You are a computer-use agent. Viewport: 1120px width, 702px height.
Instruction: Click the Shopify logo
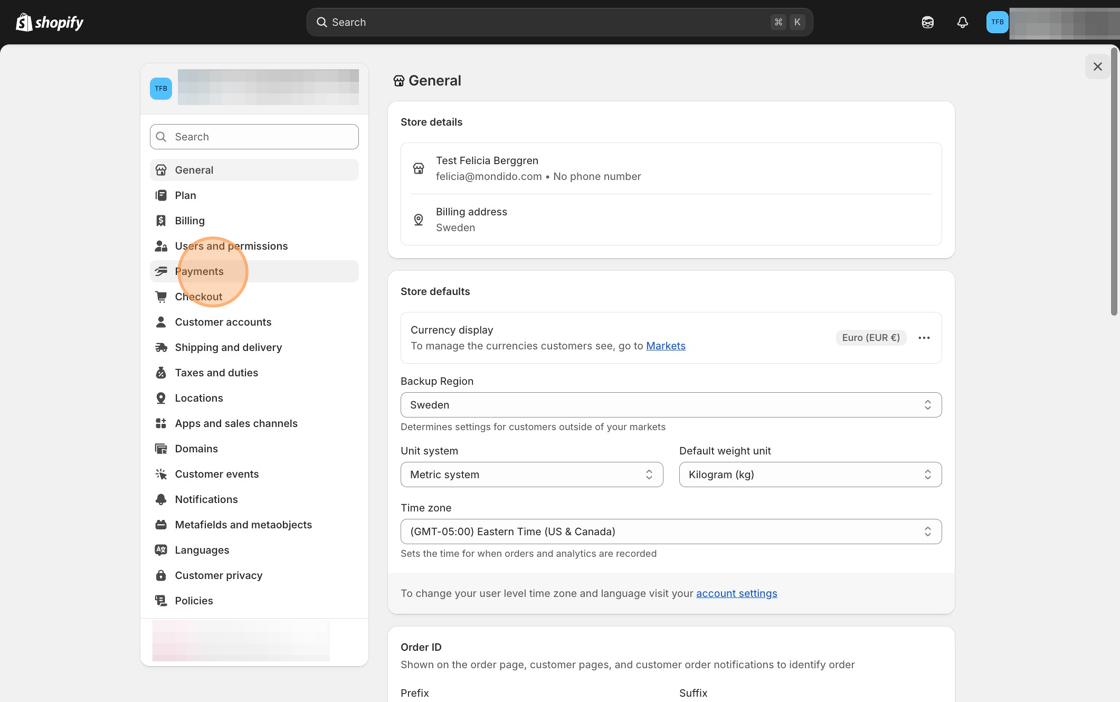(49, 22)
